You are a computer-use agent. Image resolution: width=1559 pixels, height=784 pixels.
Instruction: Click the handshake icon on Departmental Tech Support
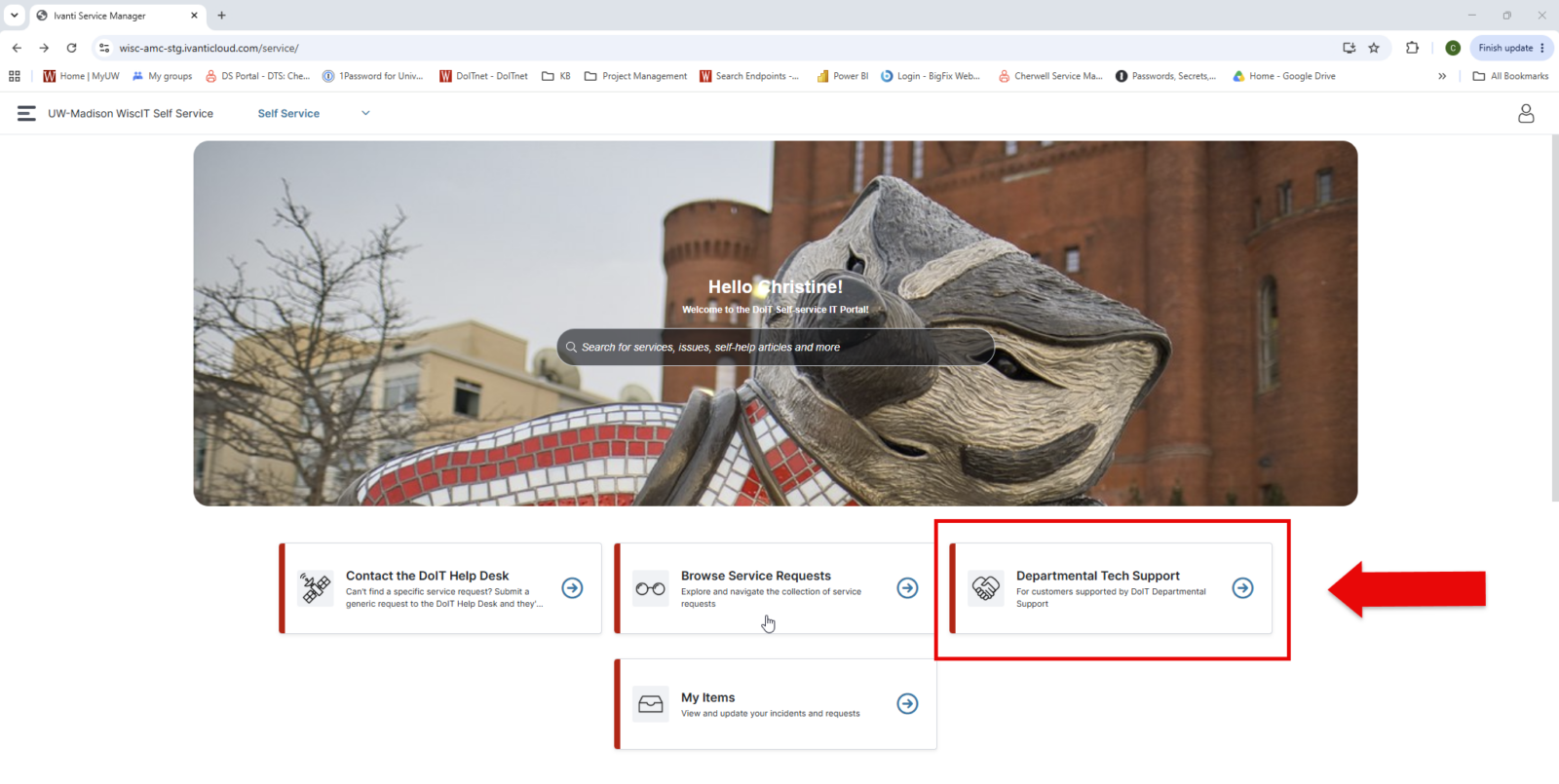(986, 588)
